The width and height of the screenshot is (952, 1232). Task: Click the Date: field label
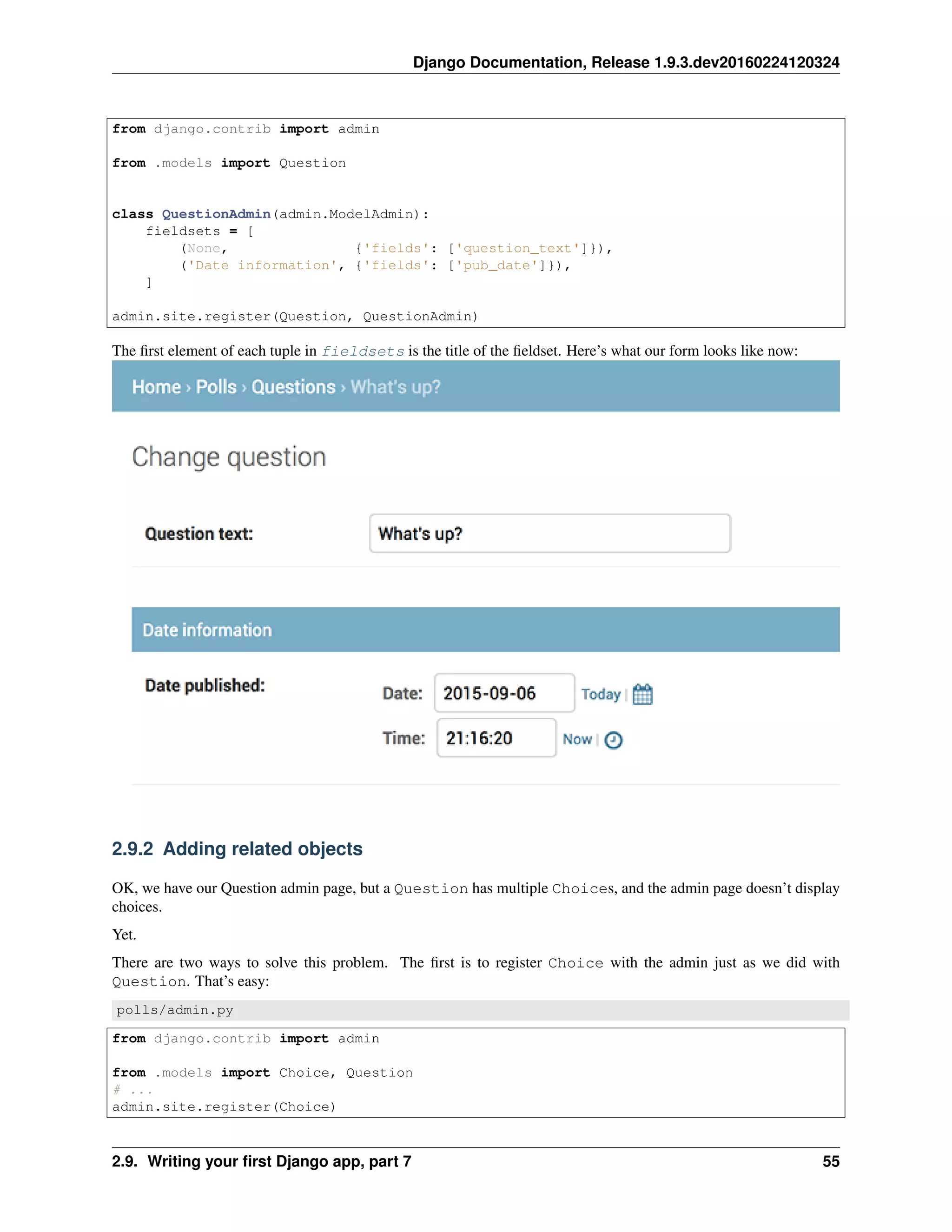pos(402,693)
